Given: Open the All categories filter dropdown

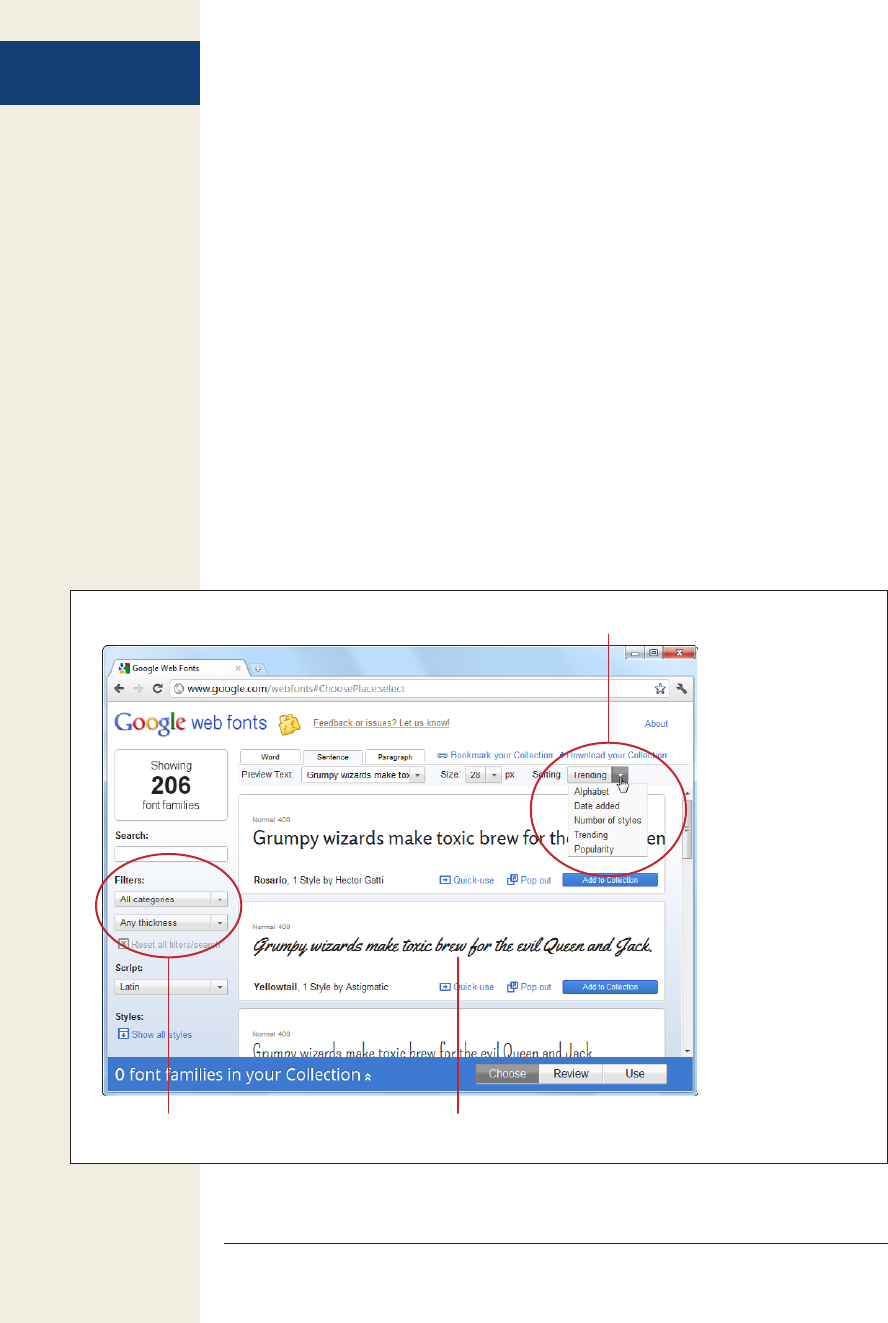Looking at the screenshot, I should 171,899.
